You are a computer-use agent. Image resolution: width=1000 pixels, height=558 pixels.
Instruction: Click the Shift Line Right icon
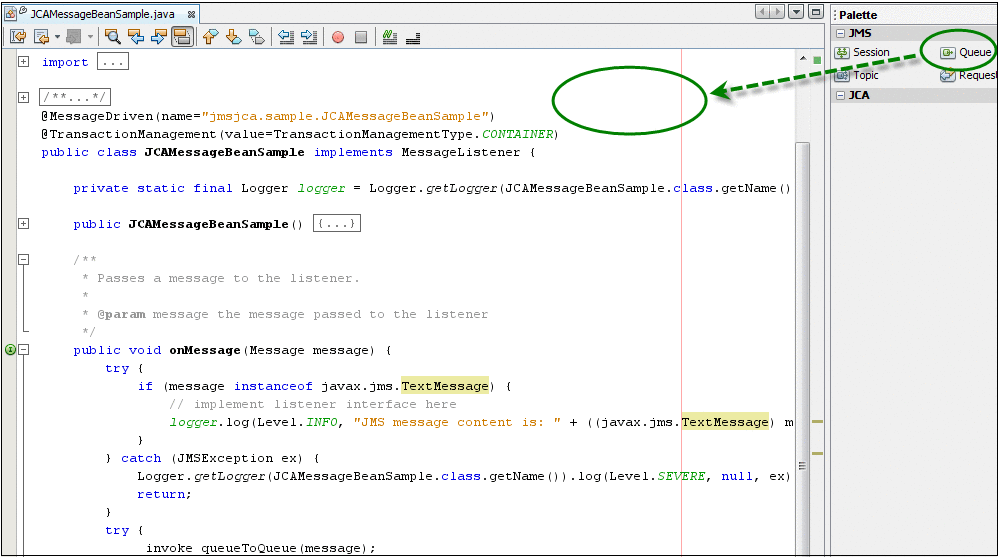[x=309, y=37]
